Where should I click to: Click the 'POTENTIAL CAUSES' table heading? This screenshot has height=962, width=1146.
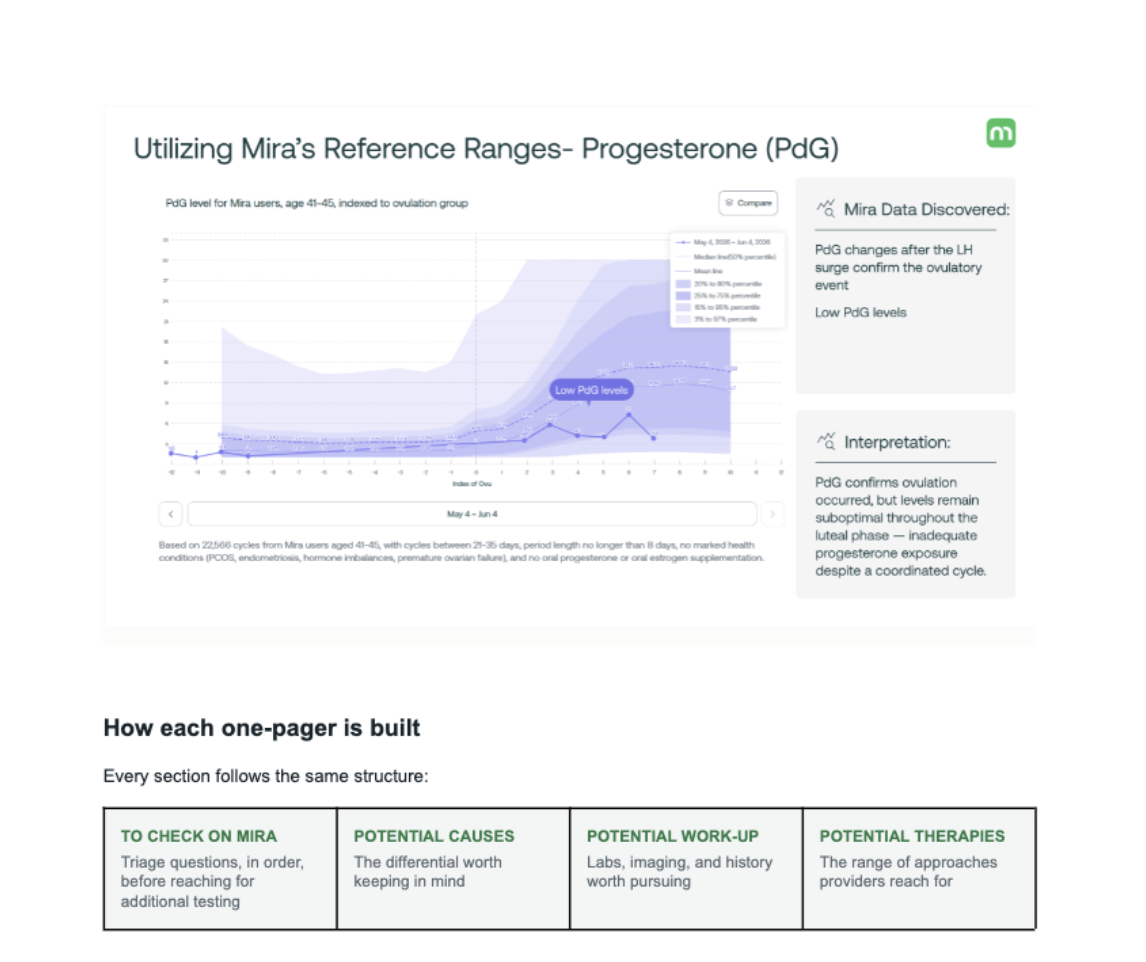(x=434, y=836)
